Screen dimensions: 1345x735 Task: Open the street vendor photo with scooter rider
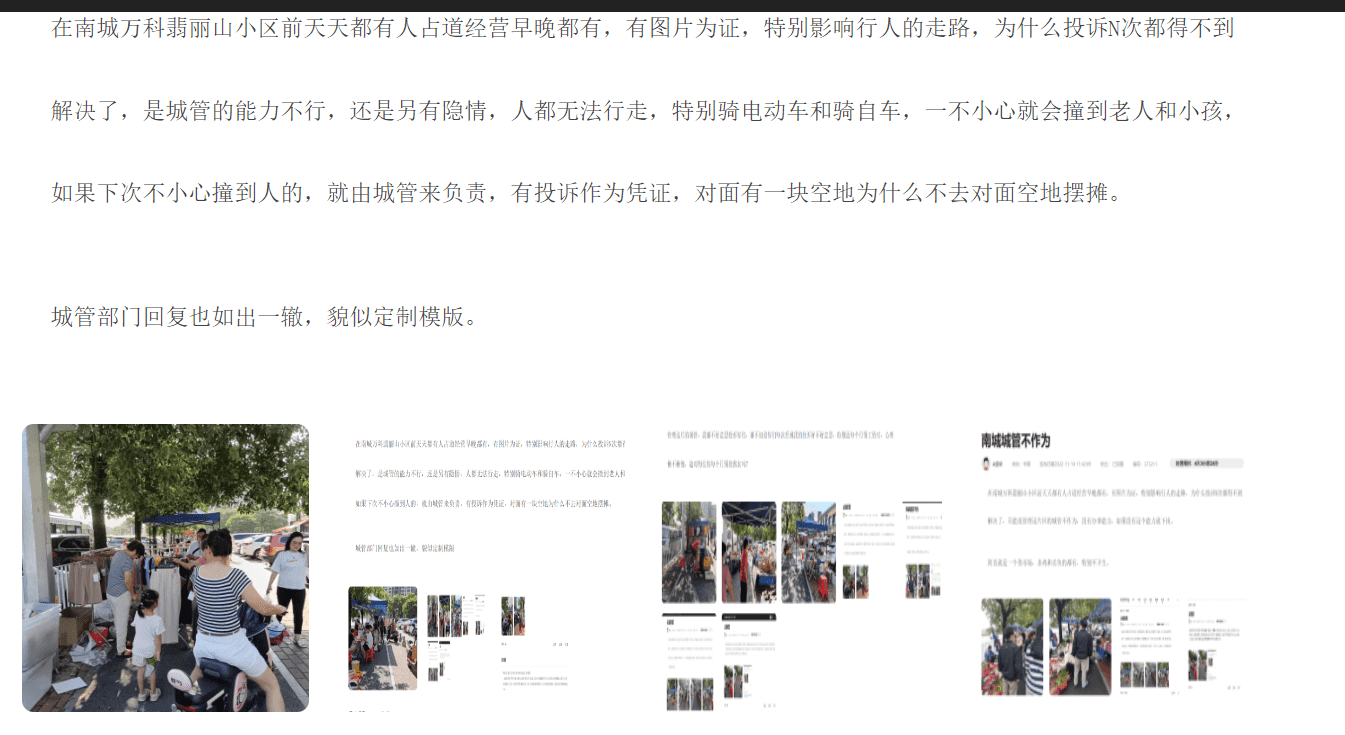(x=165, y=568)
